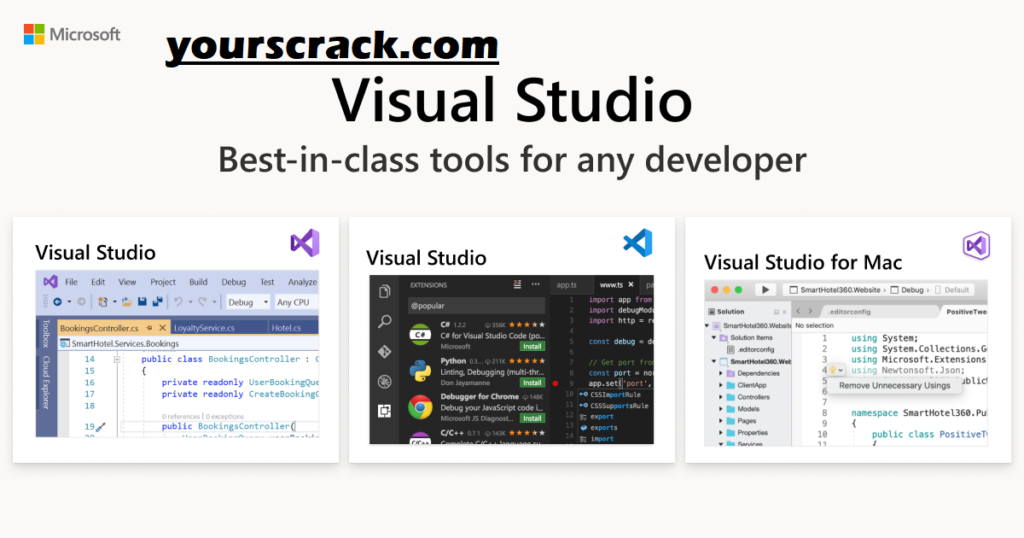Open the Search magnifier in VS Code activity bar
This screenshot has height=538, width=1024.
click(385, 321)
